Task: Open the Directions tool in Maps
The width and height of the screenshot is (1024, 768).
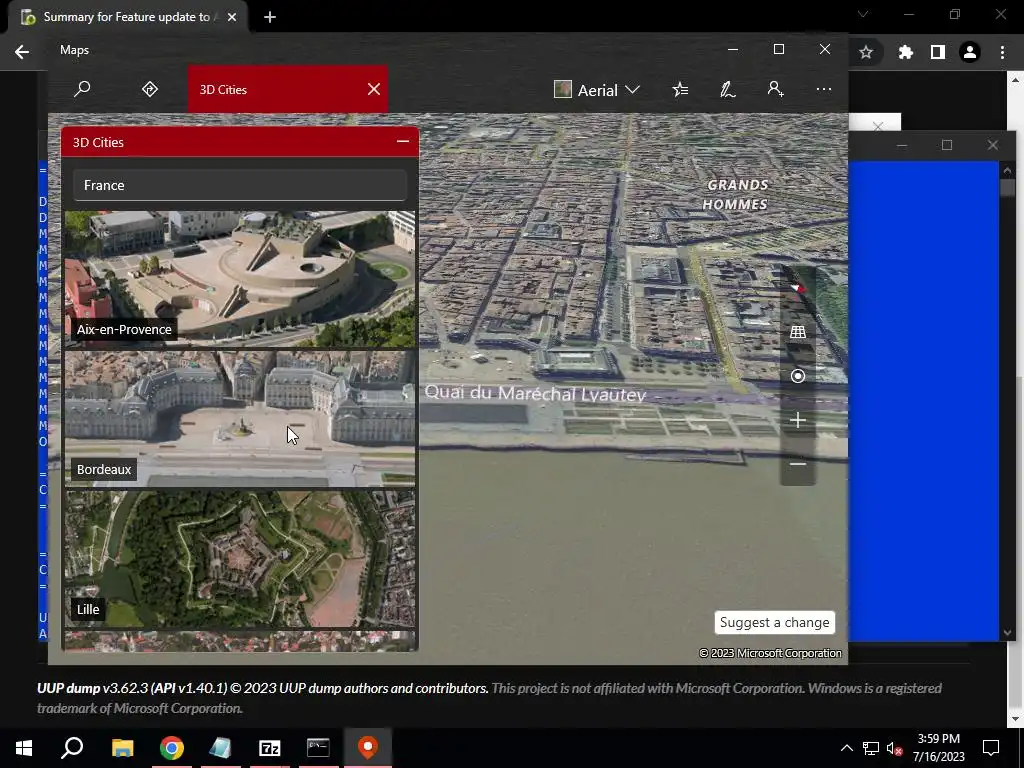Action: click(x=150, y=89)
